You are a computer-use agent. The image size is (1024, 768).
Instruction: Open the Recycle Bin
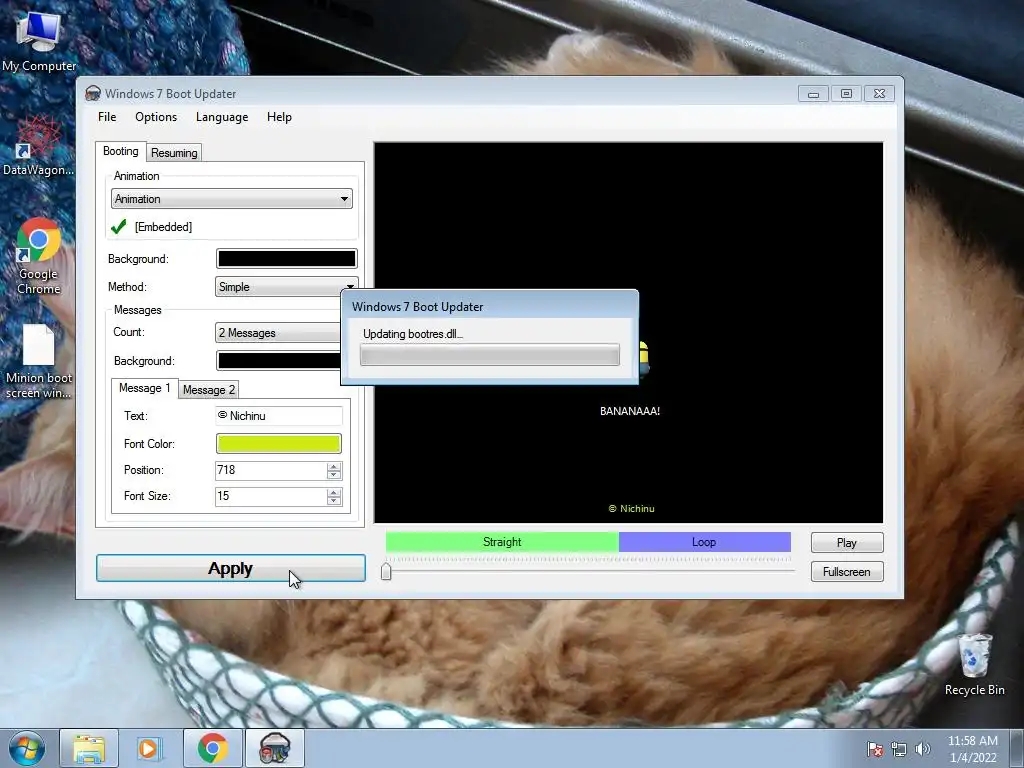point(974,664)
